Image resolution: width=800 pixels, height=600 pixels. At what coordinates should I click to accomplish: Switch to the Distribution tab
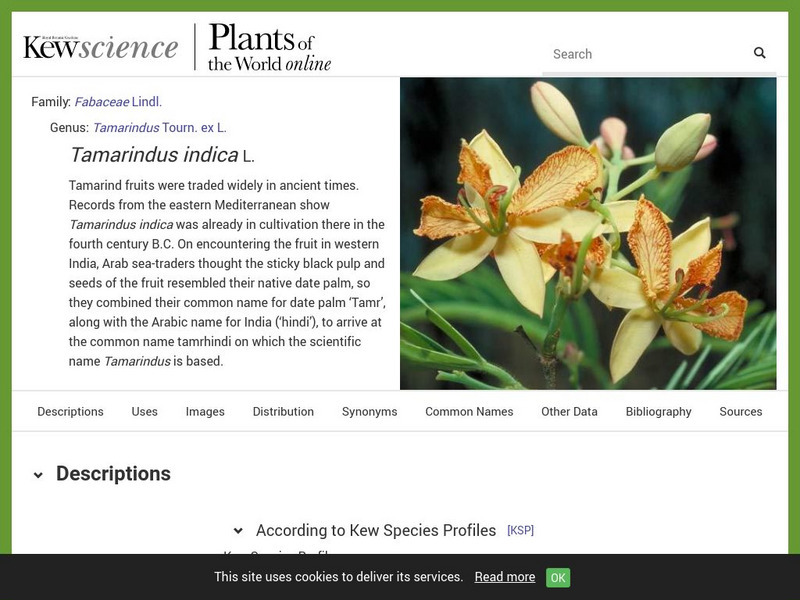(x=283, y=411)
